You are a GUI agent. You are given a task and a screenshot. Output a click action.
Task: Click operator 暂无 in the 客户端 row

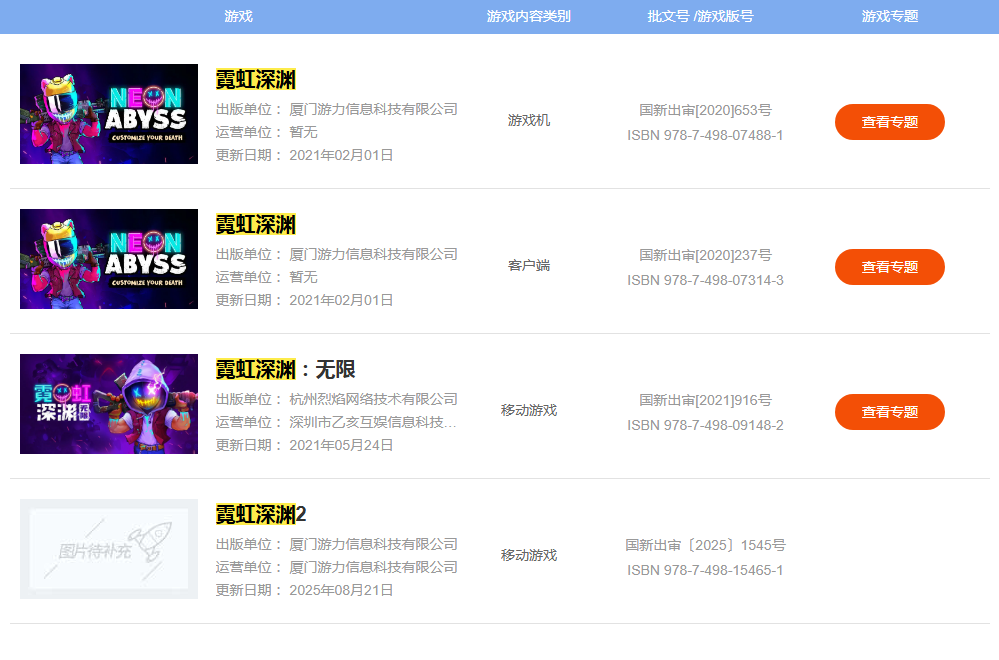[303, 278]
